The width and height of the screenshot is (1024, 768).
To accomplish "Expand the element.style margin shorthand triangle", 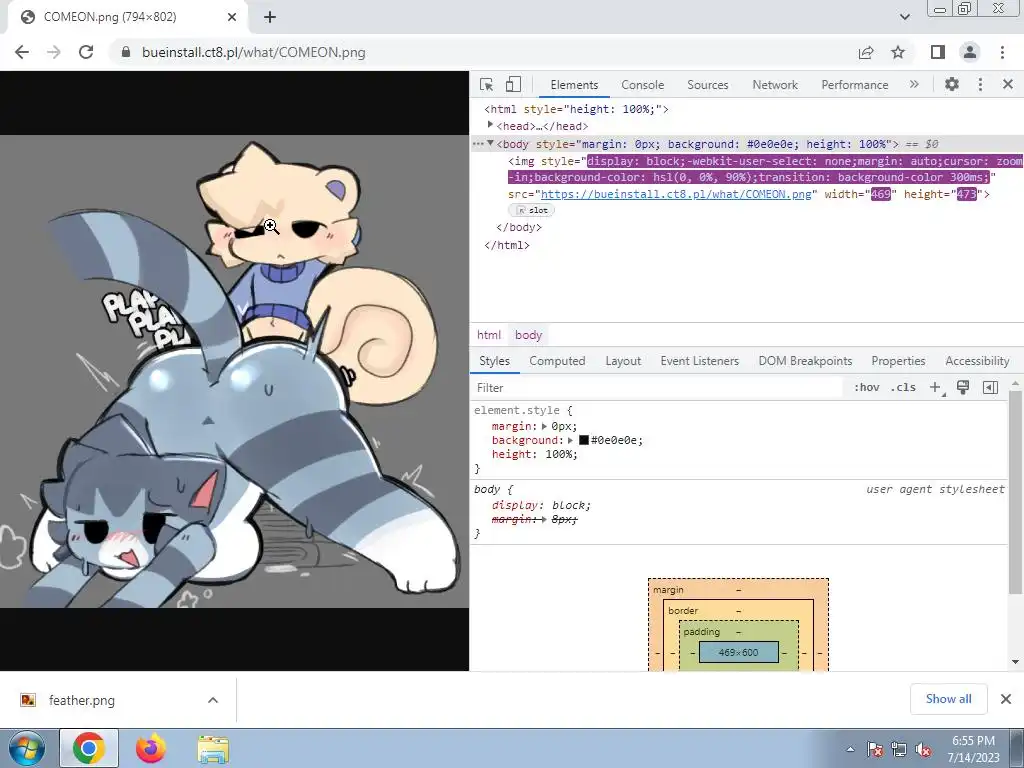I will 544,426.
